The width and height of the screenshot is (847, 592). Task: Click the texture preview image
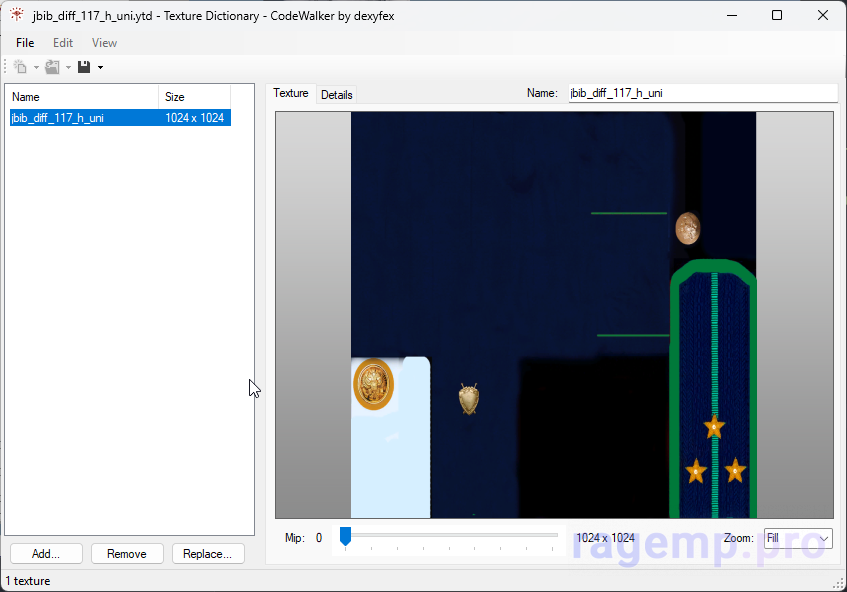pyautogui.click(x=553, y=314)
